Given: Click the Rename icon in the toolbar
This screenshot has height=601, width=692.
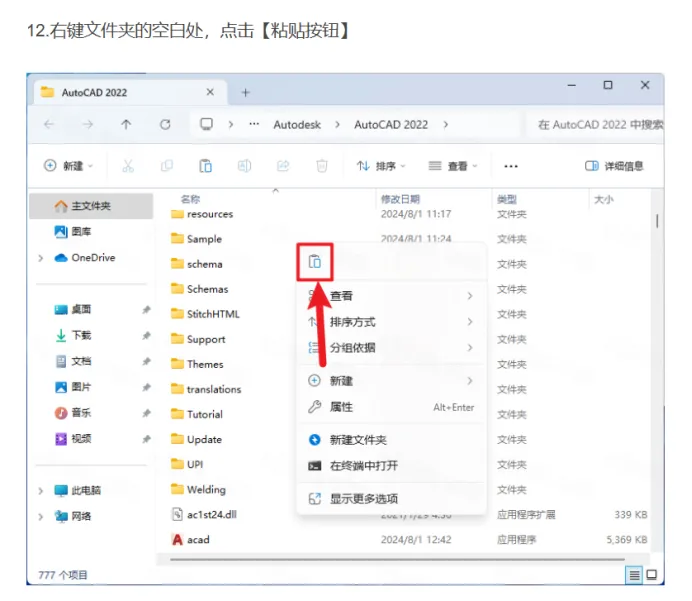Looking at the screenshot, I should (x=244, y=166).
